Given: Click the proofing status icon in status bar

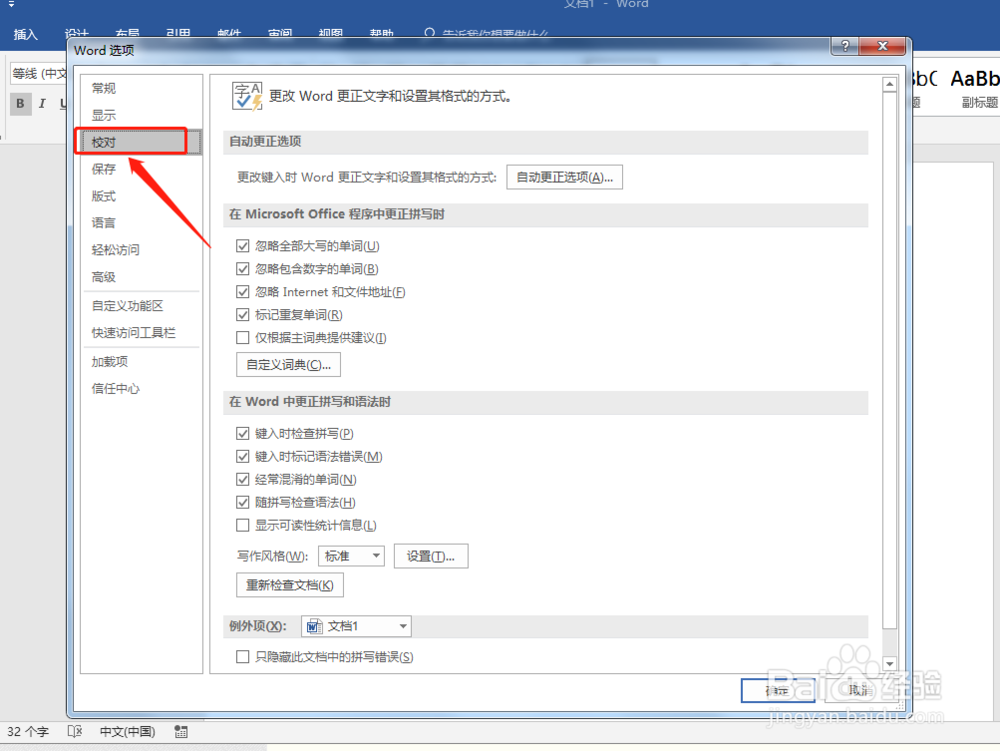Looking at the screenshot, I should click(75, 731).
